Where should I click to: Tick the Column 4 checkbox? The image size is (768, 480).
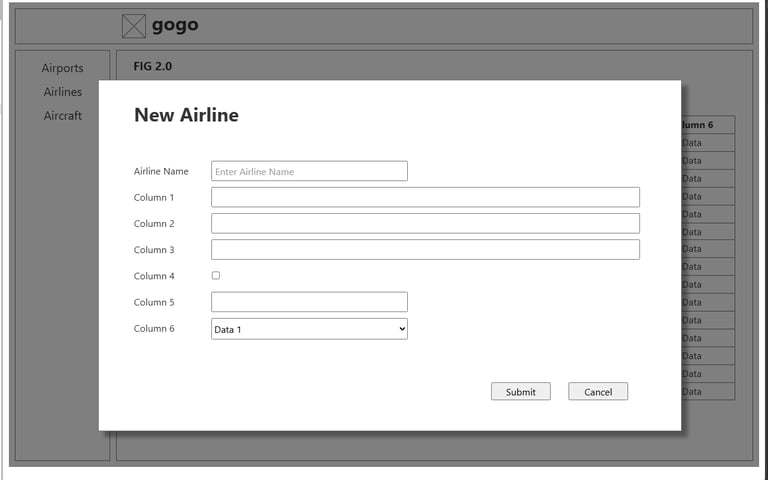pos(216,276)
